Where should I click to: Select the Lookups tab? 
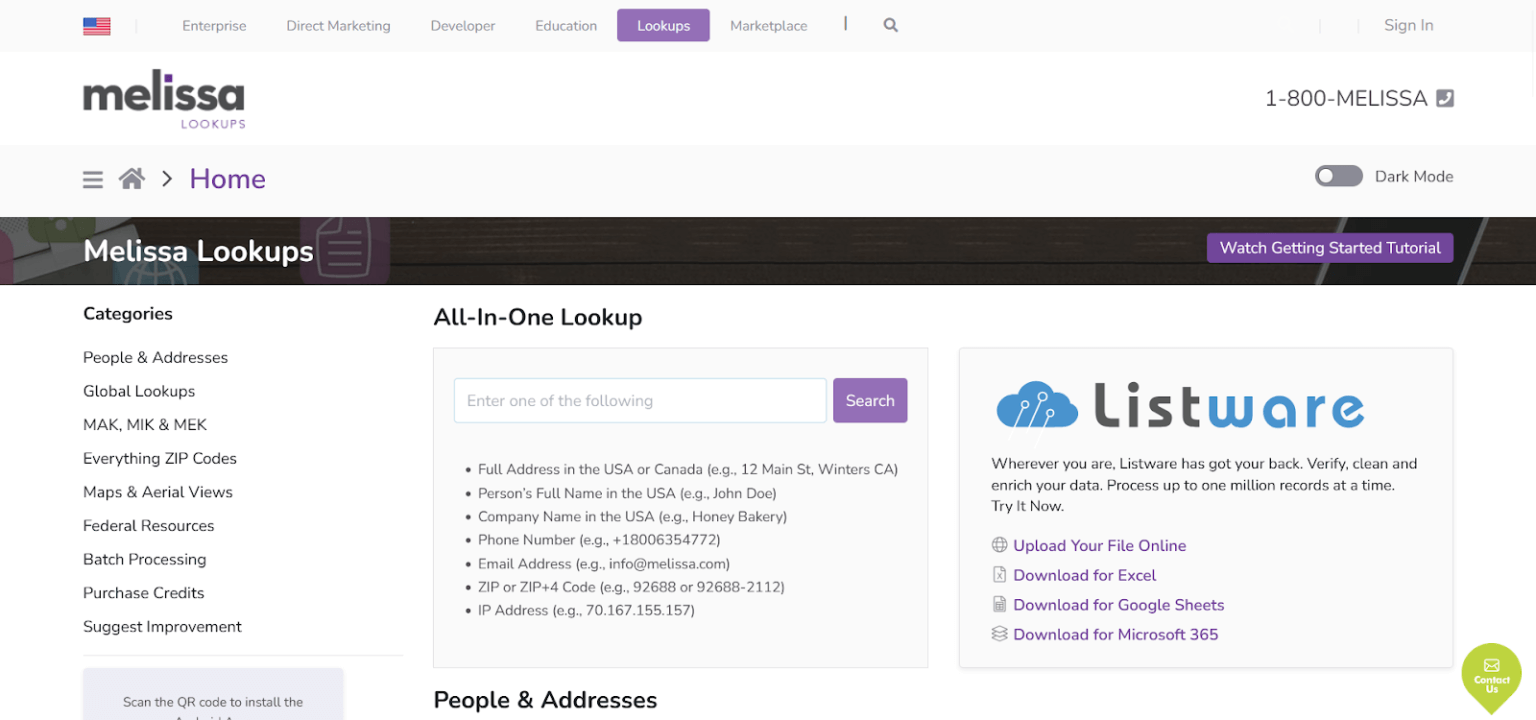(x=663, y=26)
